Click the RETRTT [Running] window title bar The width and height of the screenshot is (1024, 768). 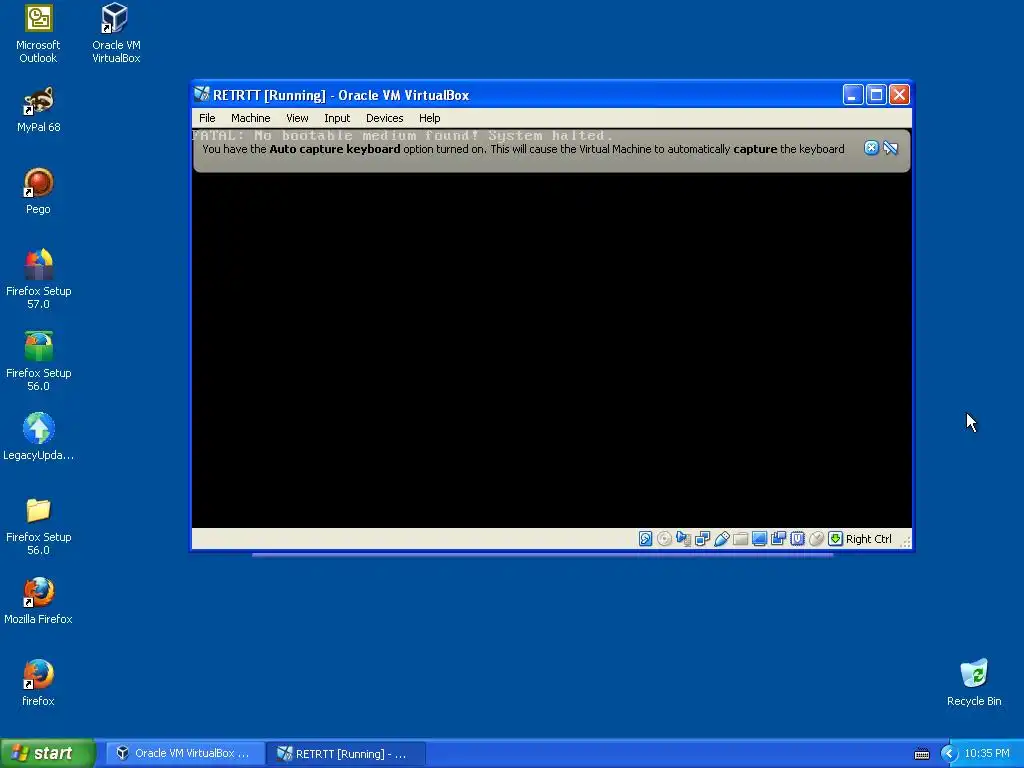point(551,95)
